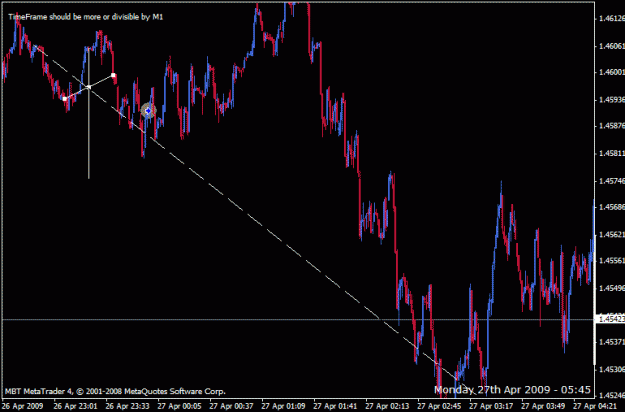Click the '27 Apr 03:49' time axis label

pyautogui.click(x=543, y=406)
